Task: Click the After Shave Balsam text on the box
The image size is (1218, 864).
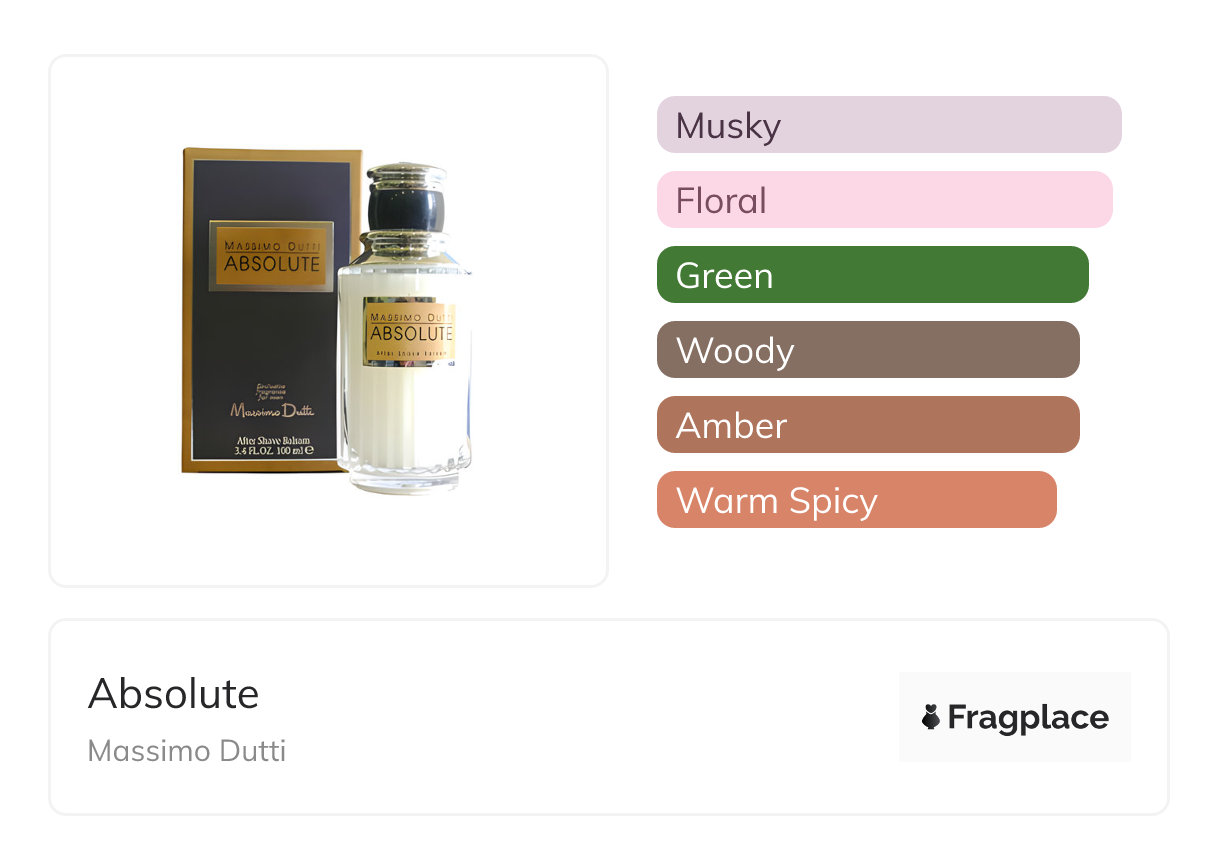Action: [272, 439]
